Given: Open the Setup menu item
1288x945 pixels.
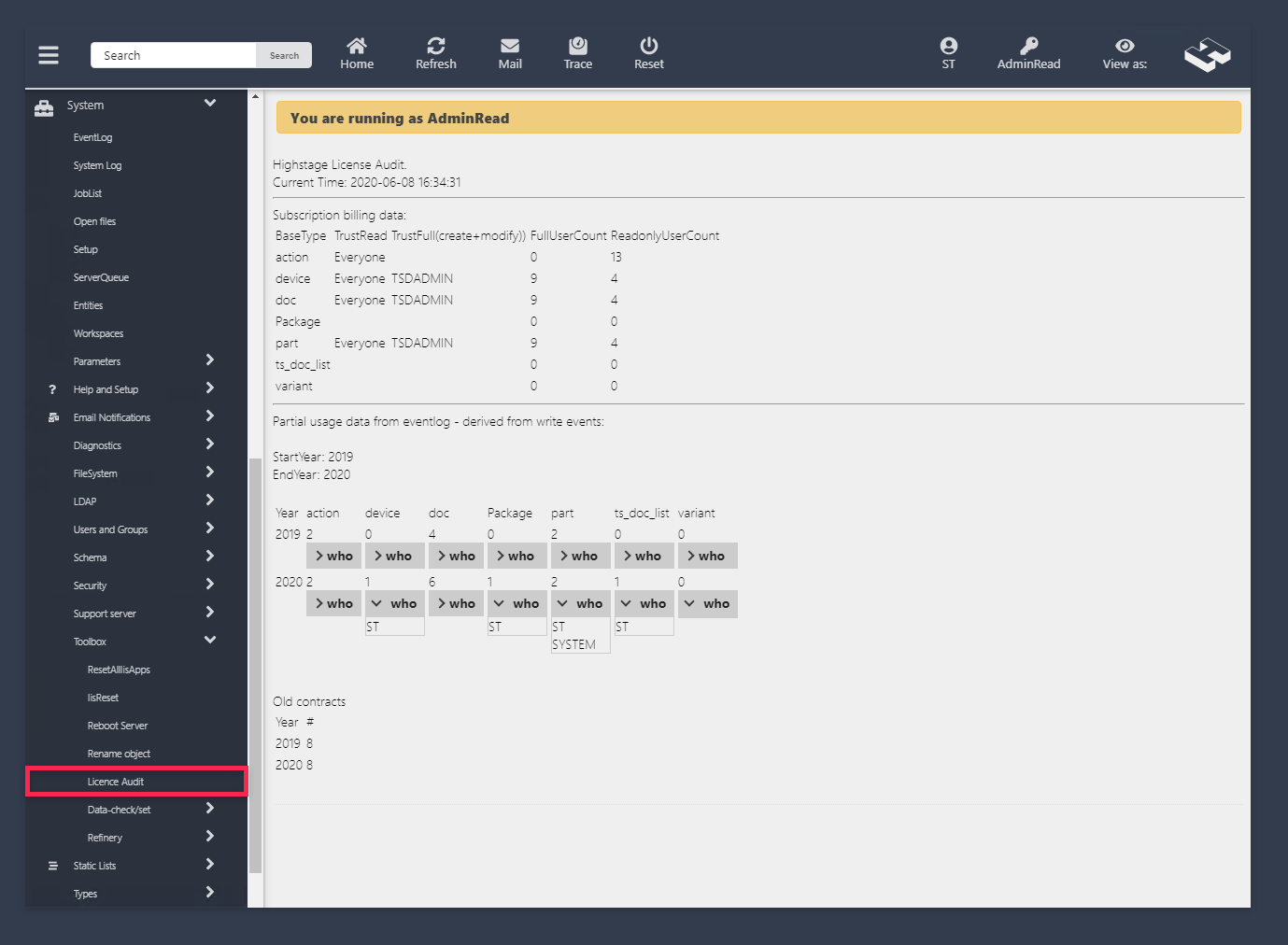Looking at the screenshot, I should click(x=85, y=249).
